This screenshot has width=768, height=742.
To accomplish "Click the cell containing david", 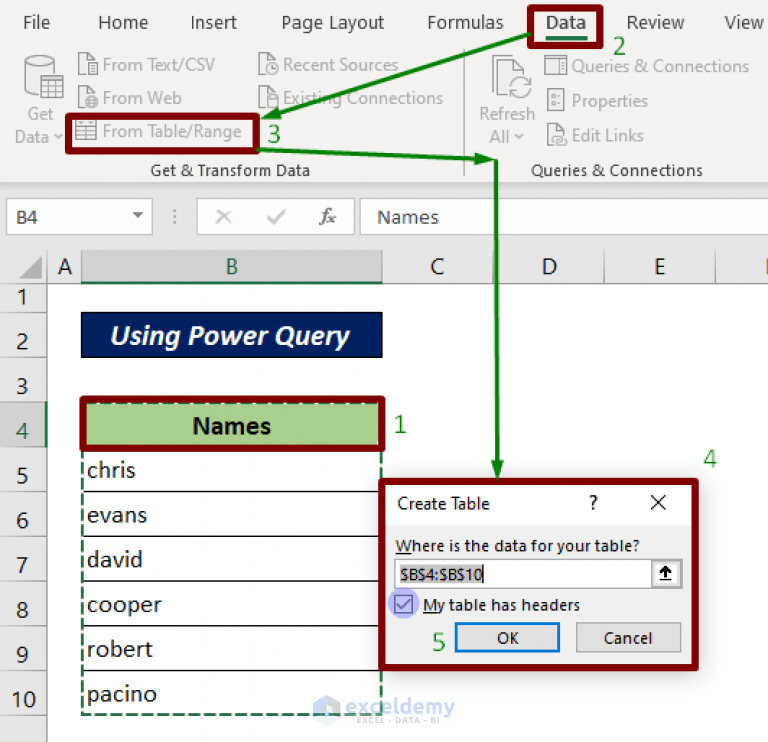I will [x=232, y=559].
